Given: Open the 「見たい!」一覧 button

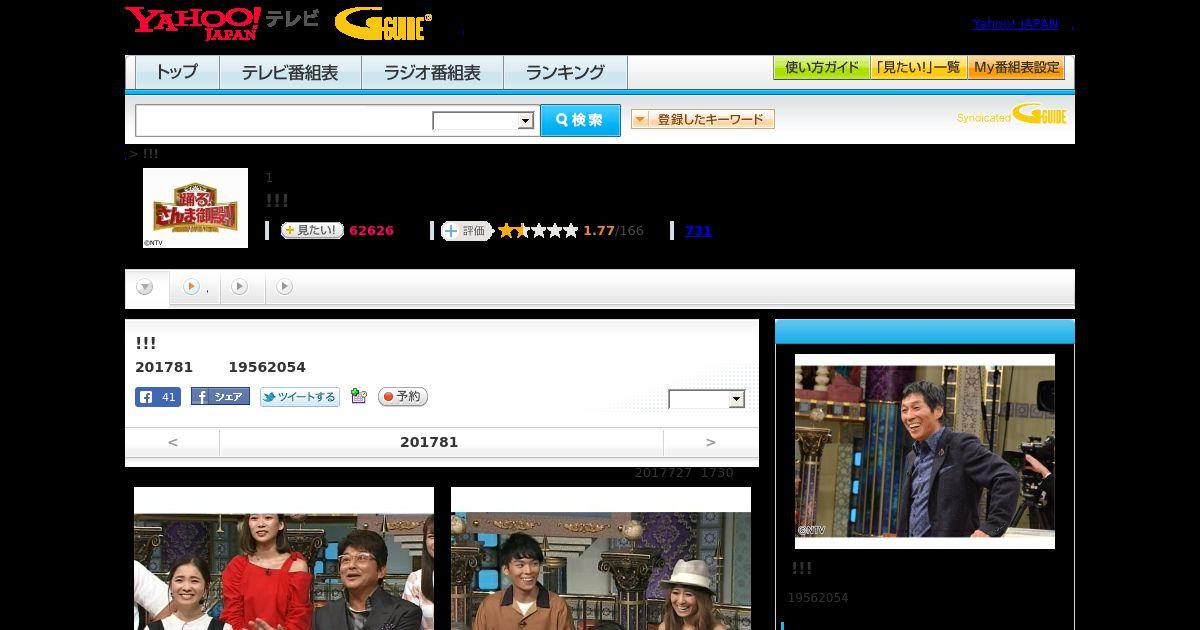Looking at the screenshot, I should click(919, 68).
